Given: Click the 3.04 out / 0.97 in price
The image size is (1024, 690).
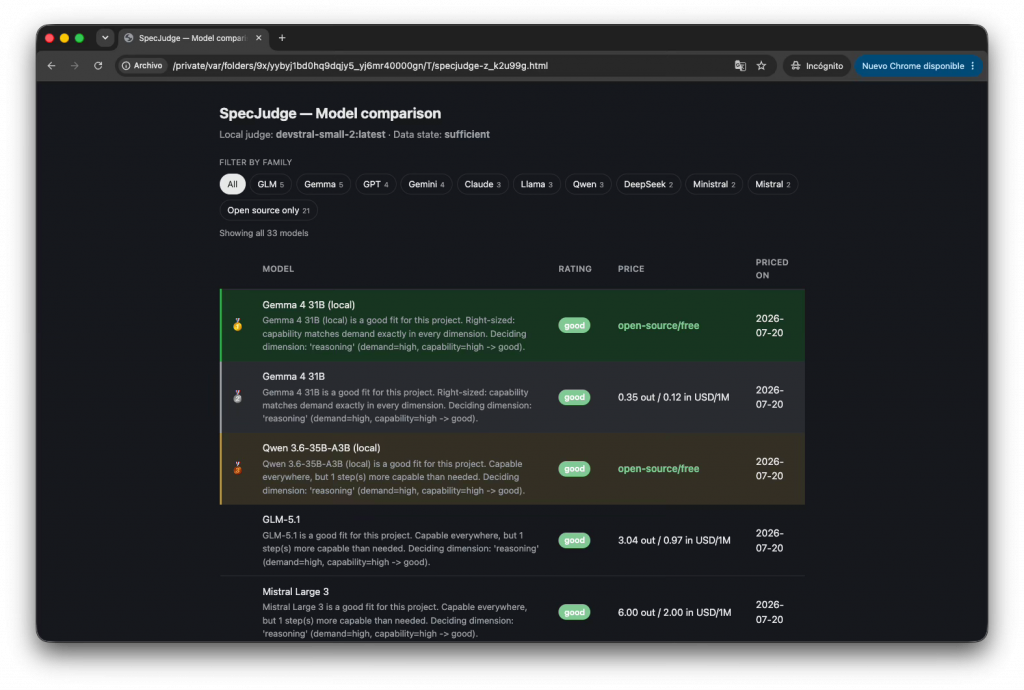Looking at the screenshot, I should click(x=674, y=541).
